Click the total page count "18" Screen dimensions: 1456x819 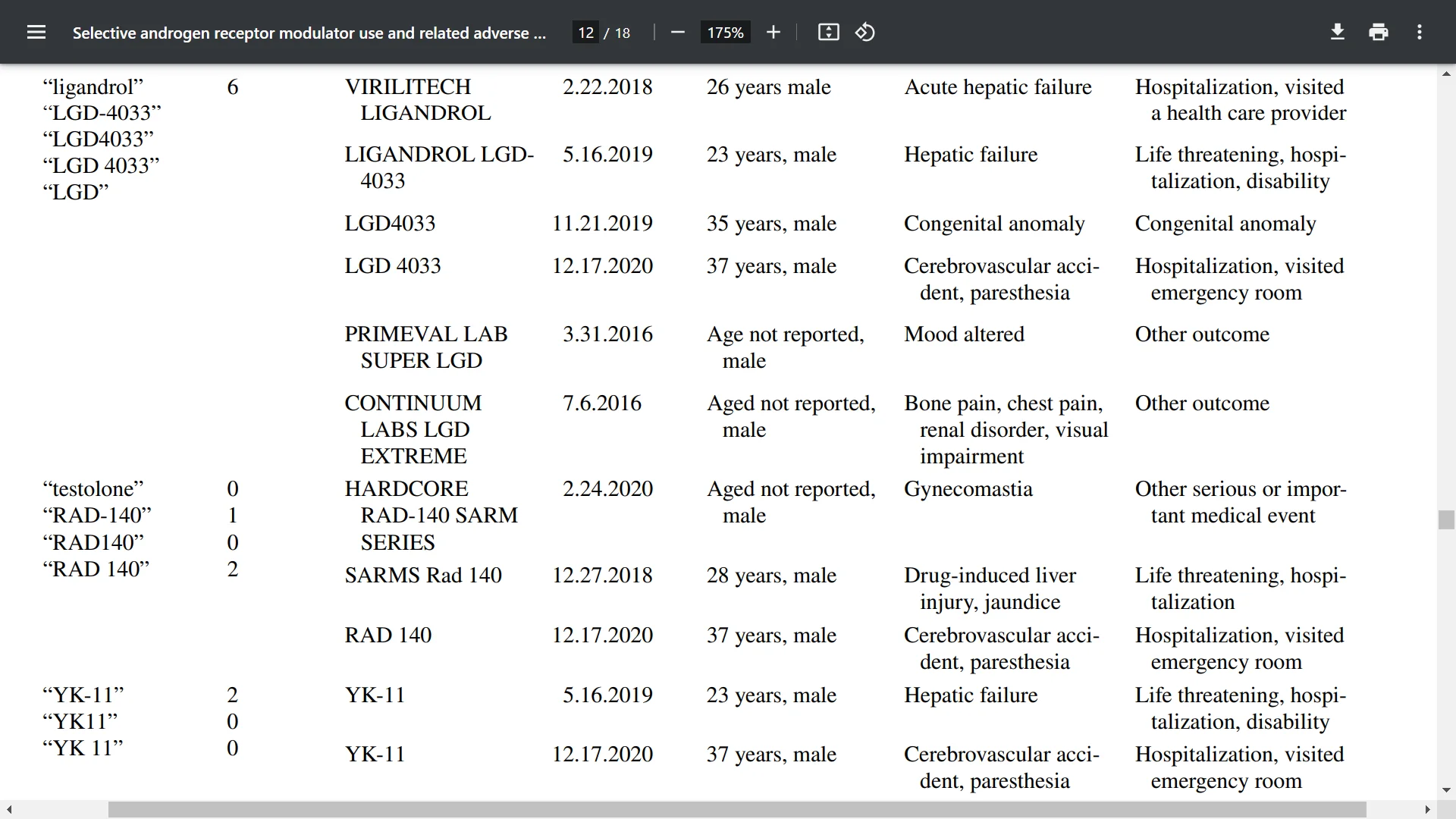pos(622,33)
